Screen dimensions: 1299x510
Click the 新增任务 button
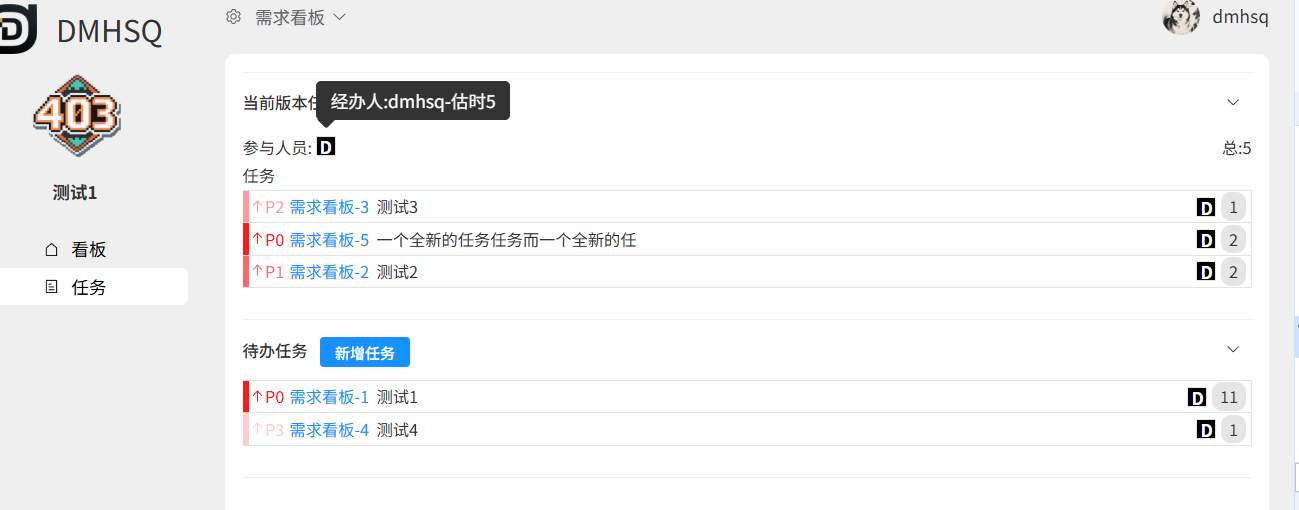(365, 352)
